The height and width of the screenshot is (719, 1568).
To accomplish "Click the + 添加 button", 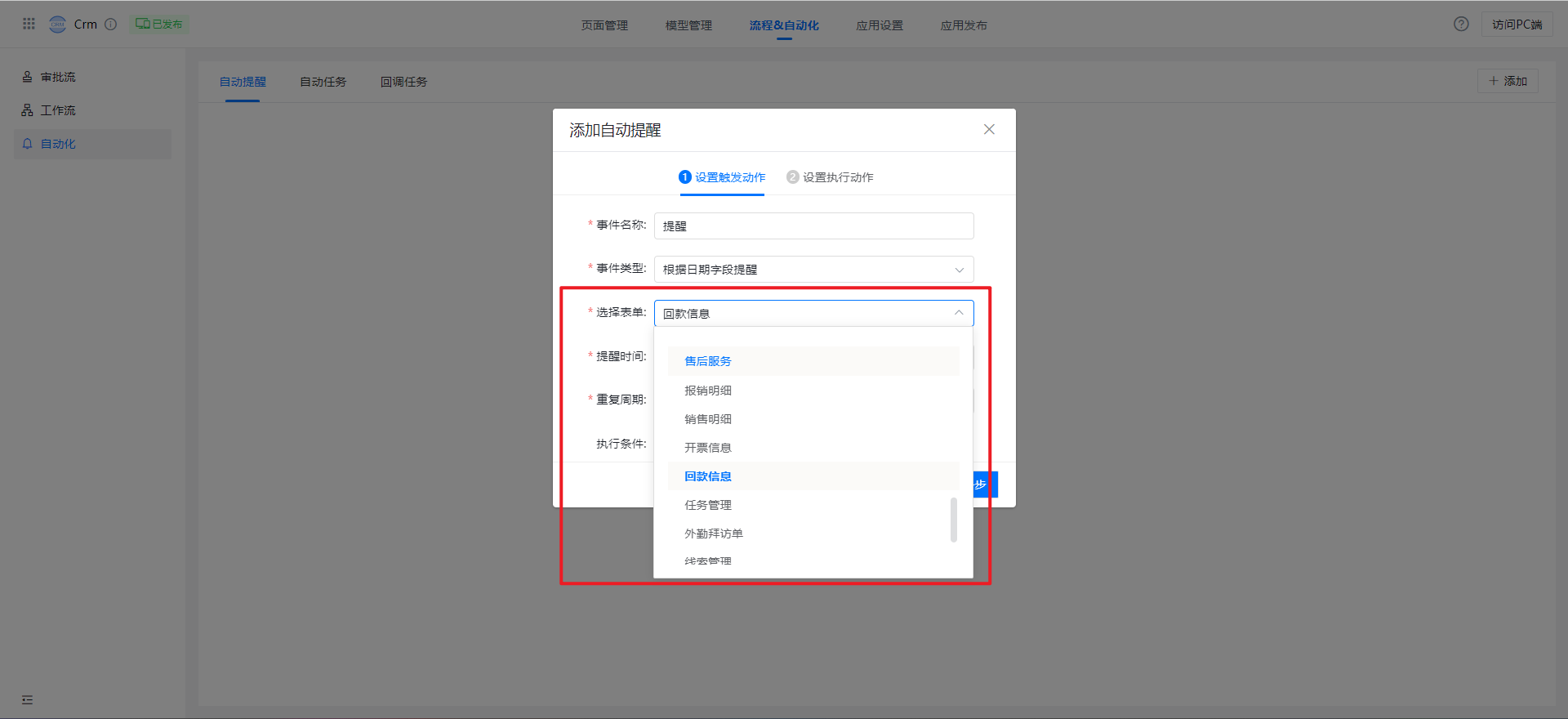I will coord(1508,81).
